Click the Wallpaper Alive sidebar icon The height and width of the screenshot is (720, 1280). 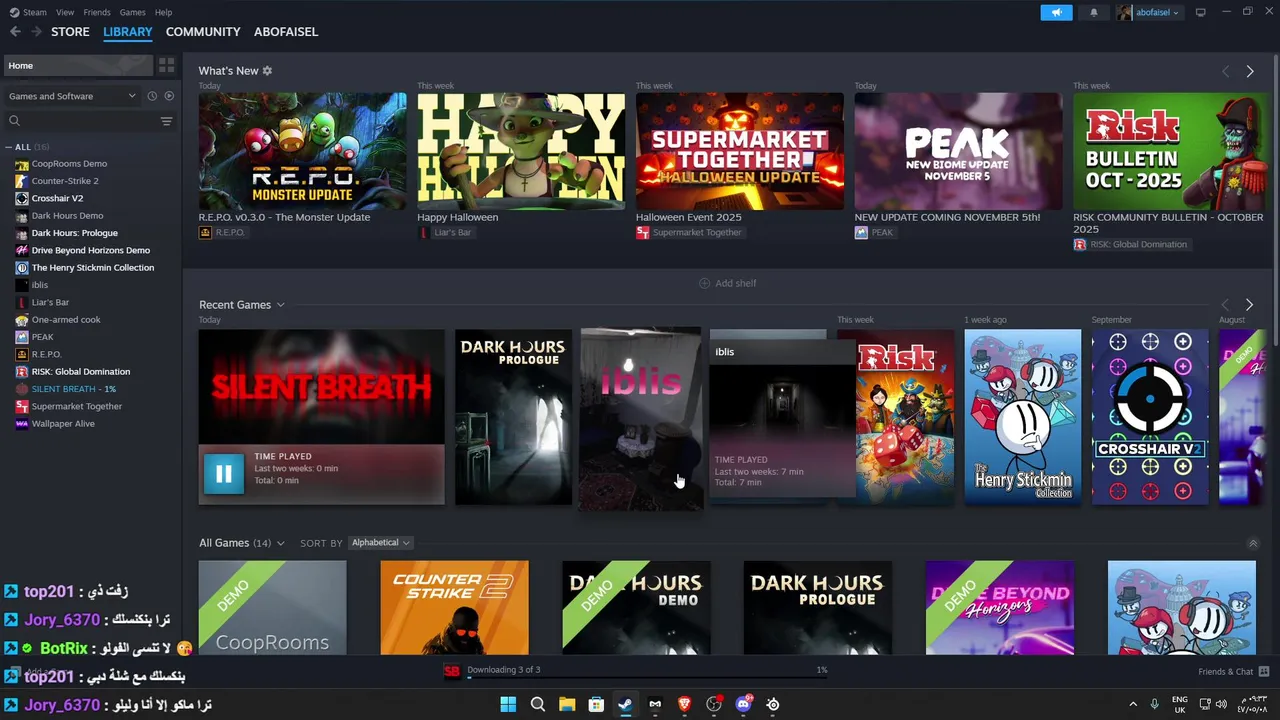point(22,423)
